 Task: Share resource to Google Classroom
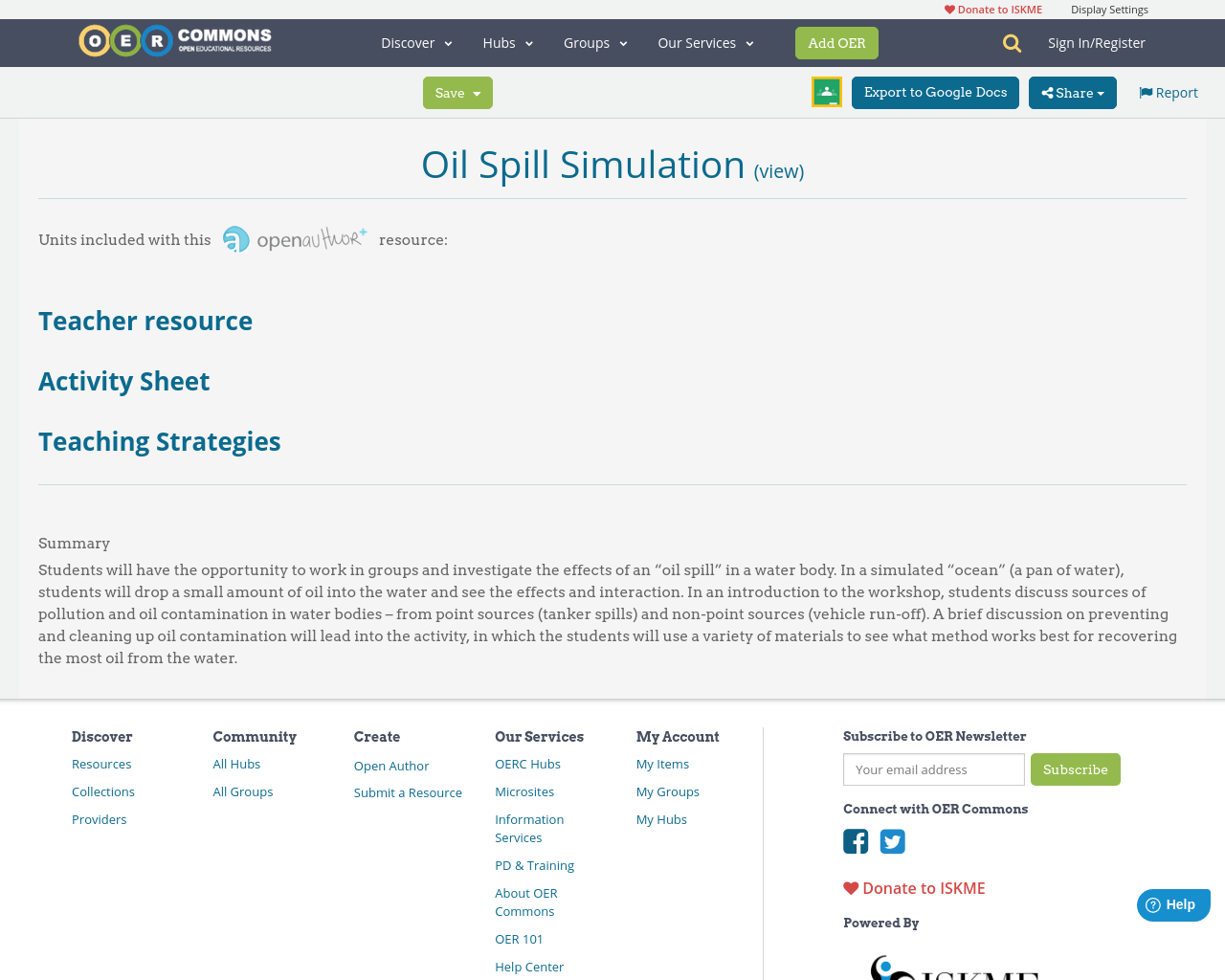pos(826,91)
